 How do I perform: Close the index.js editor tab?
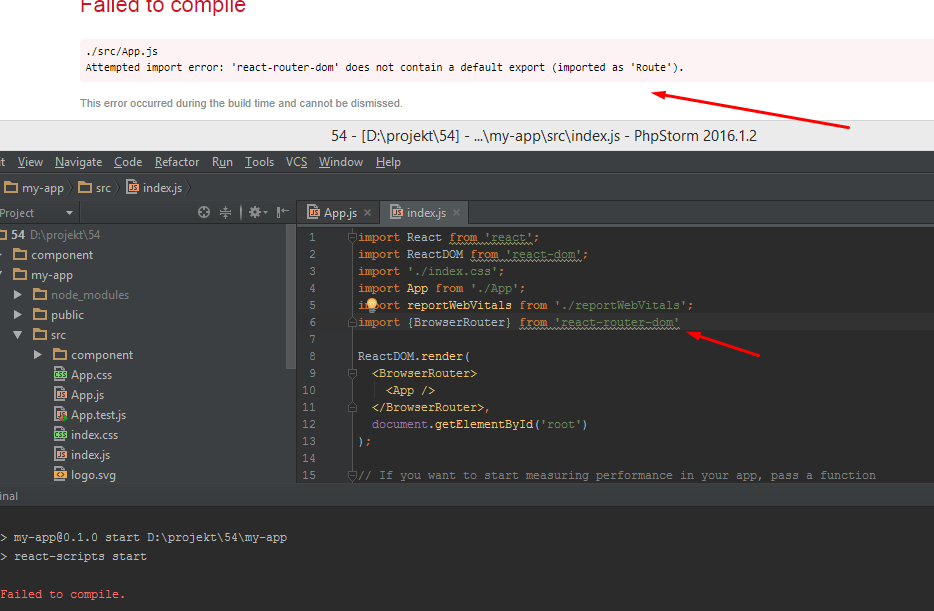click(x=456, y=213)
